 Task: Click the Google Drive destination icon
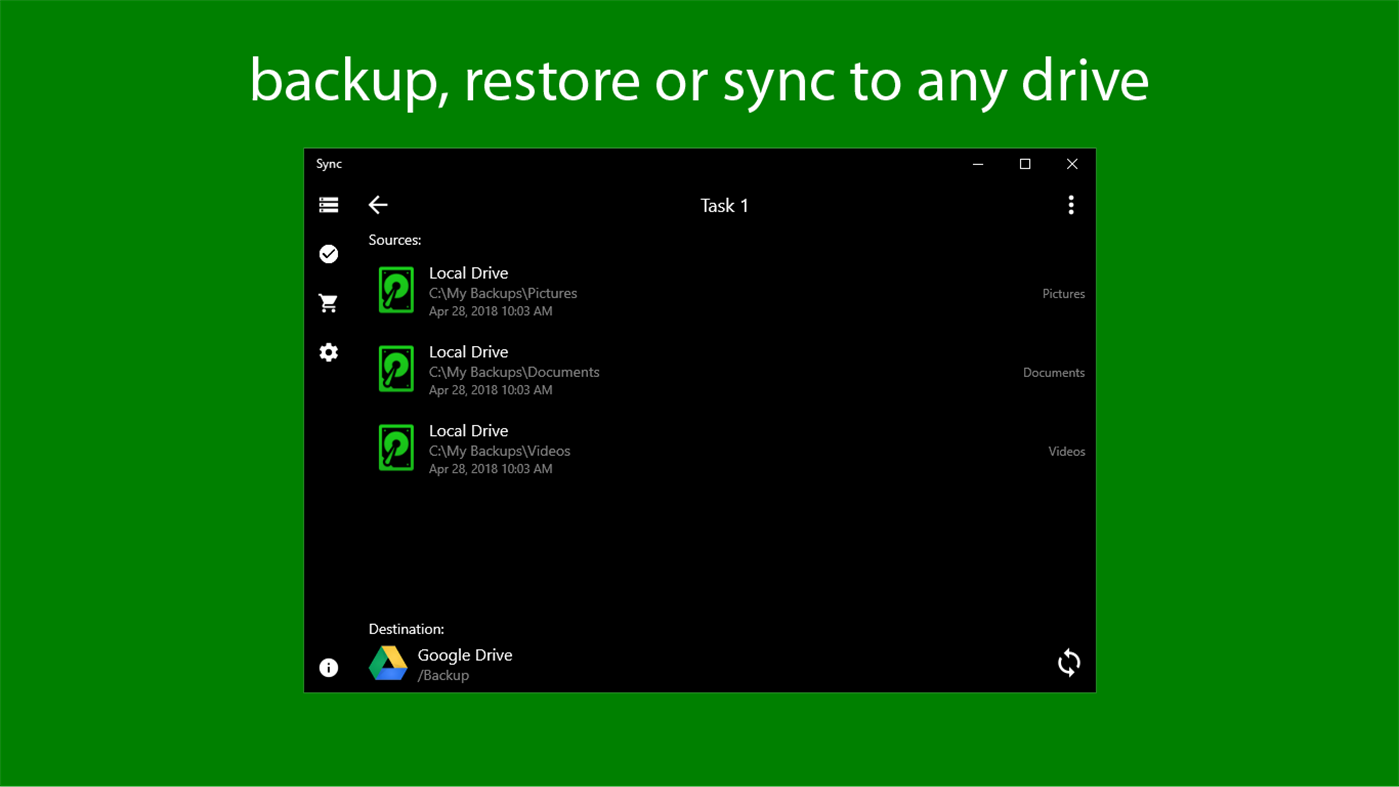pyautogui.click(x=388, y=663)
